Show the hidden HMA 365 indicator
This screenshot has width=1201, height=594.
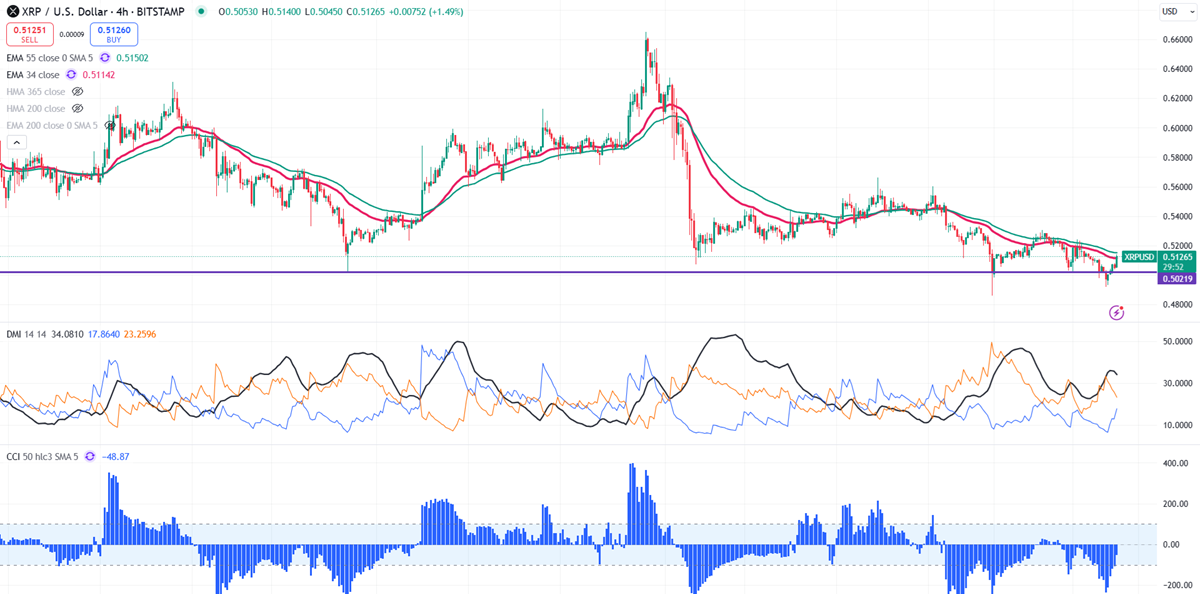tap(77, 91)
